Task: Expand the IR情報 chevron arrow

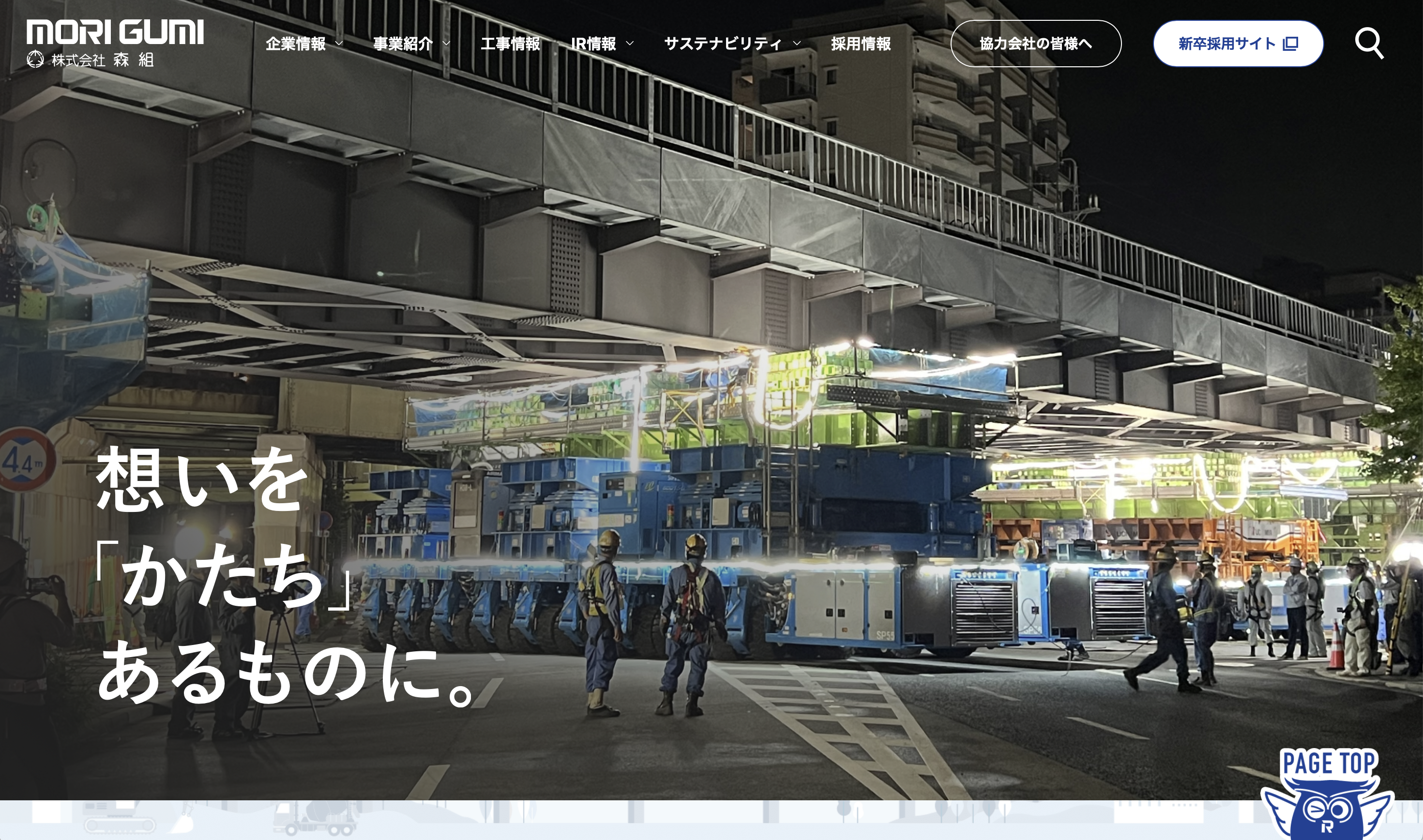Action: click(x=629, y=44)
